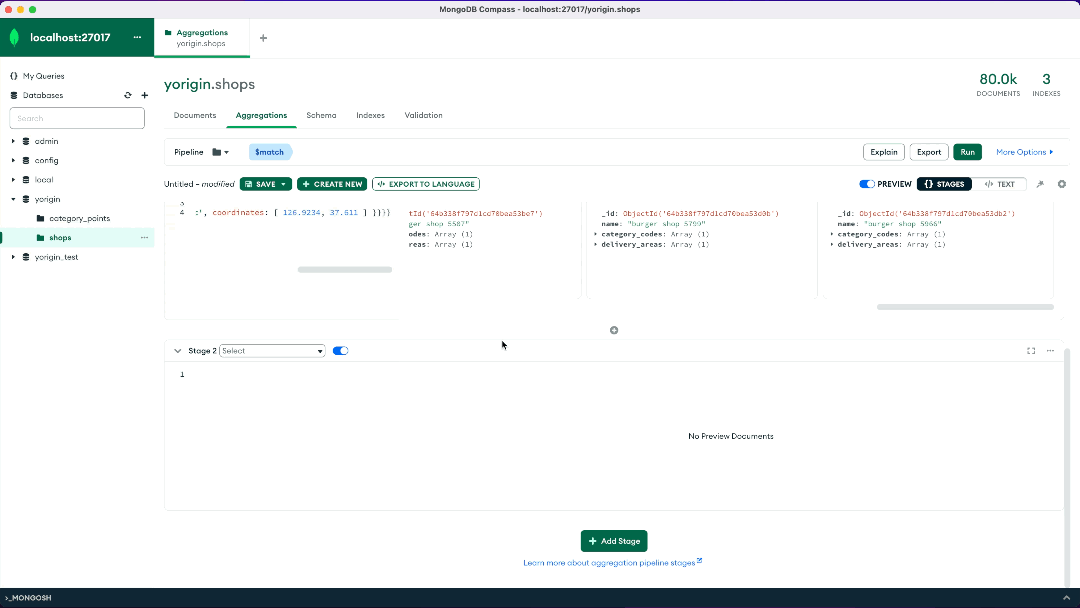Open a new tab with plus icon
Image resolution: width=1080 pixels, height=608 pixels.
(x=263, y=38)
